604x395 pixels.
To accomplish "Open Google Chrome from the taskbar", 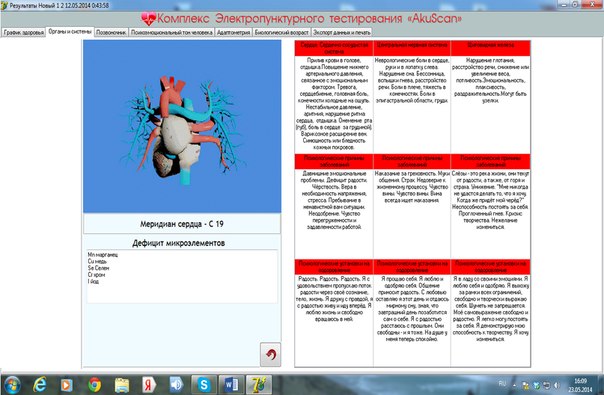I will pyautogui.click(x=94, y=385).
